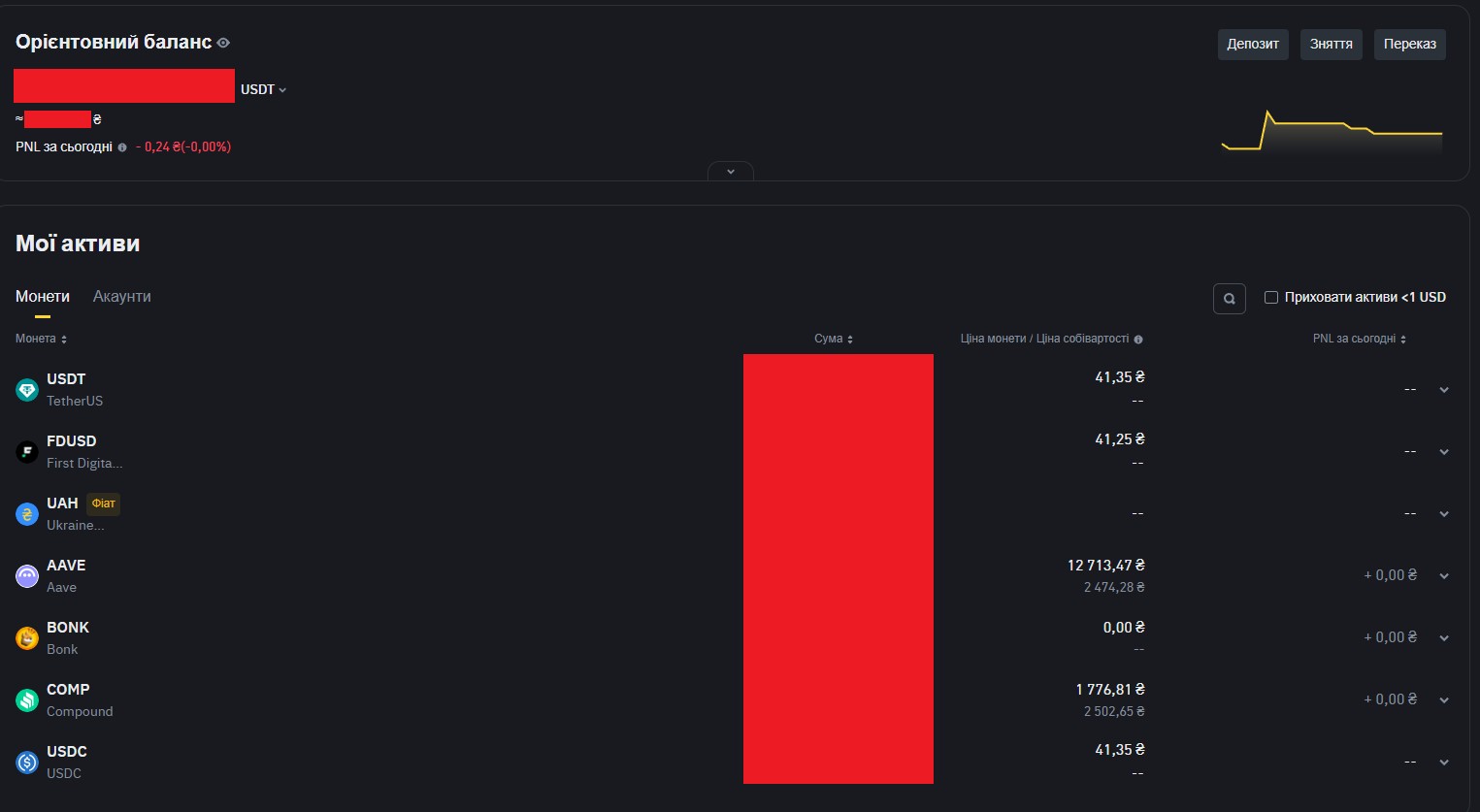This screenshot has width=1480, height=812.
Task: Click the PNL за сьогодні info icon
Action: click(122, 147)
